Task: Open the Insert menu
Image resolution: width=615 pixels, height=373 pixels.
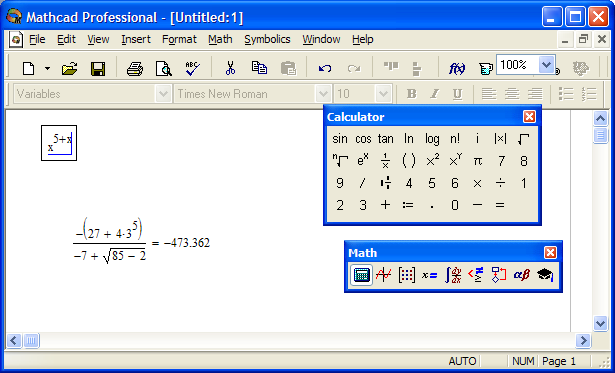Action: click(x=136, y=39)
